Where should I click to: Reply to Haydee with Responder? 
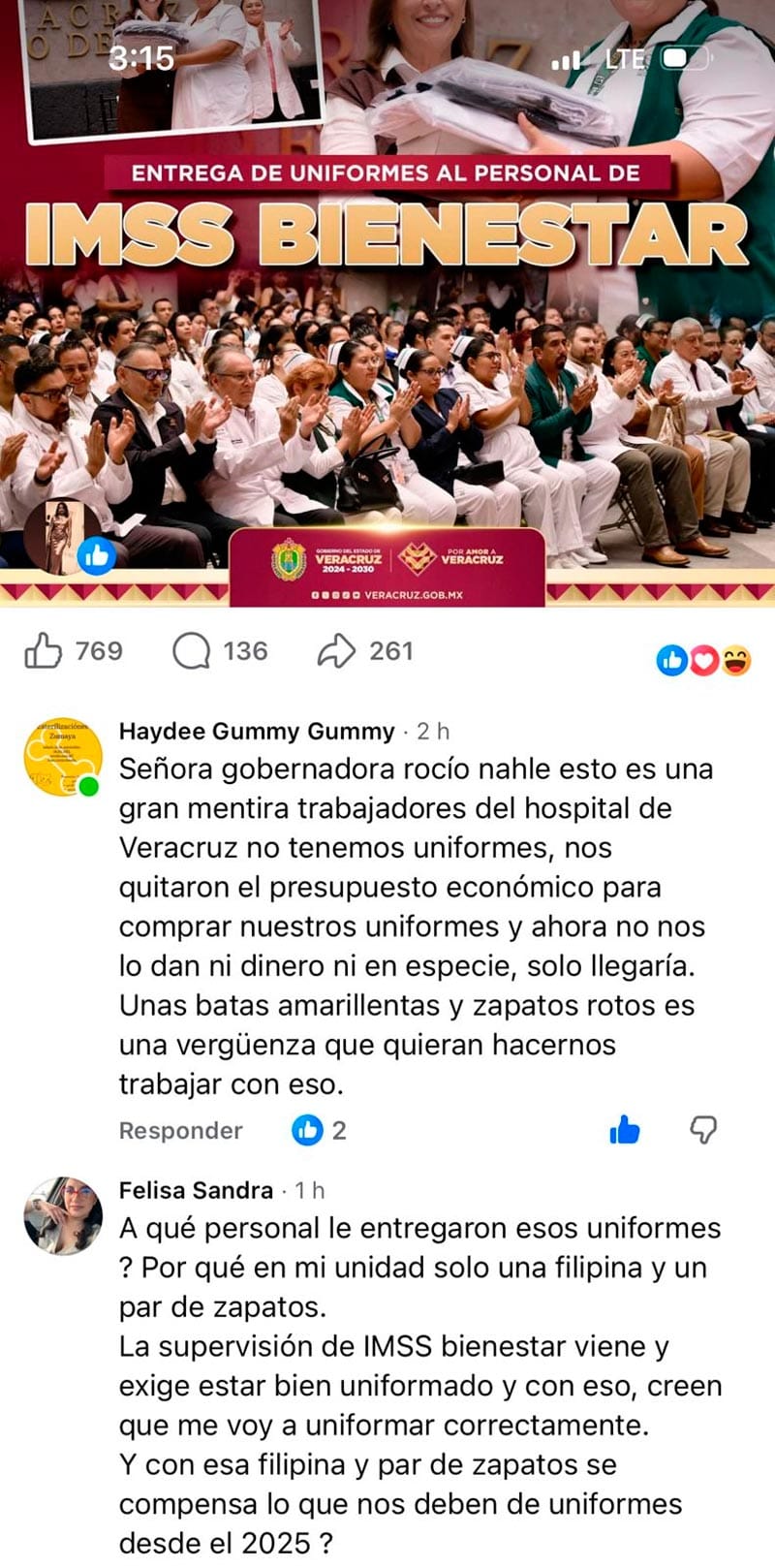click(180, 1131)
